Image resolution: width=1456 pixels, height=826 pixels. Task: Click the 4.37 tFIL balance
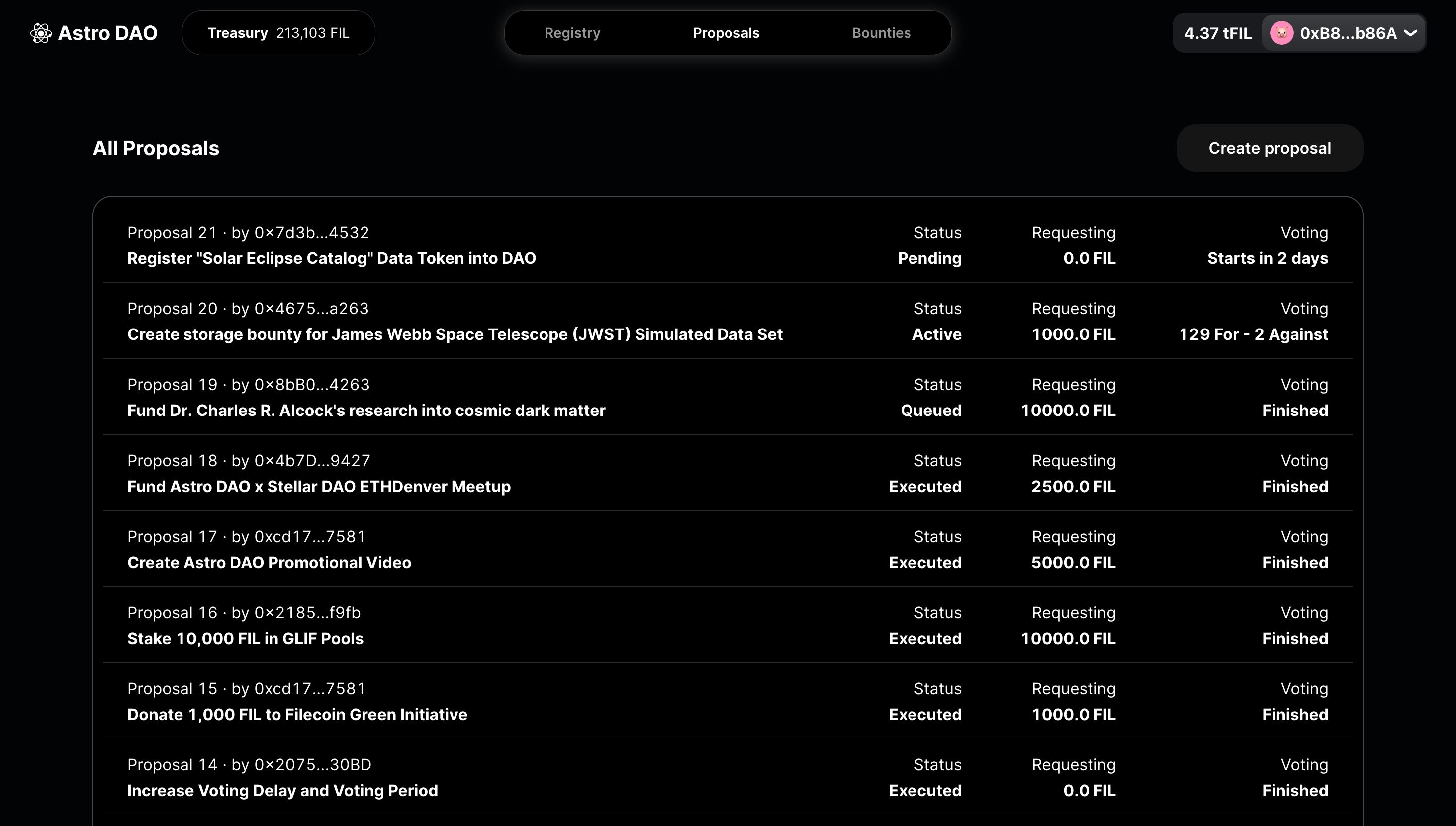pos(1218,33)
